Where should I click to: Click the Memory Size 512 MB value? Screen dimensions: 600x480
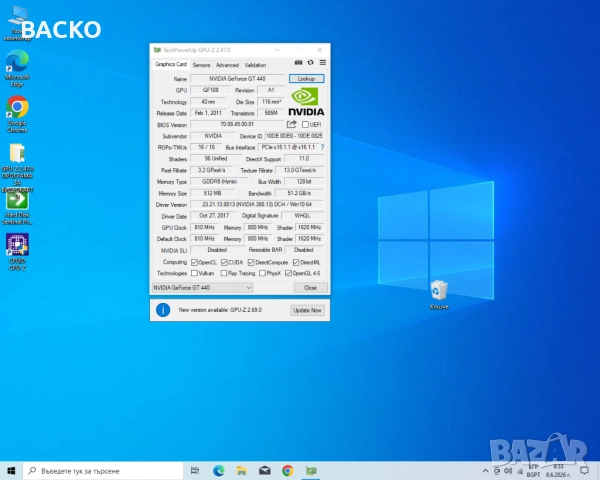pyautogui.click(x=212, y=193)
